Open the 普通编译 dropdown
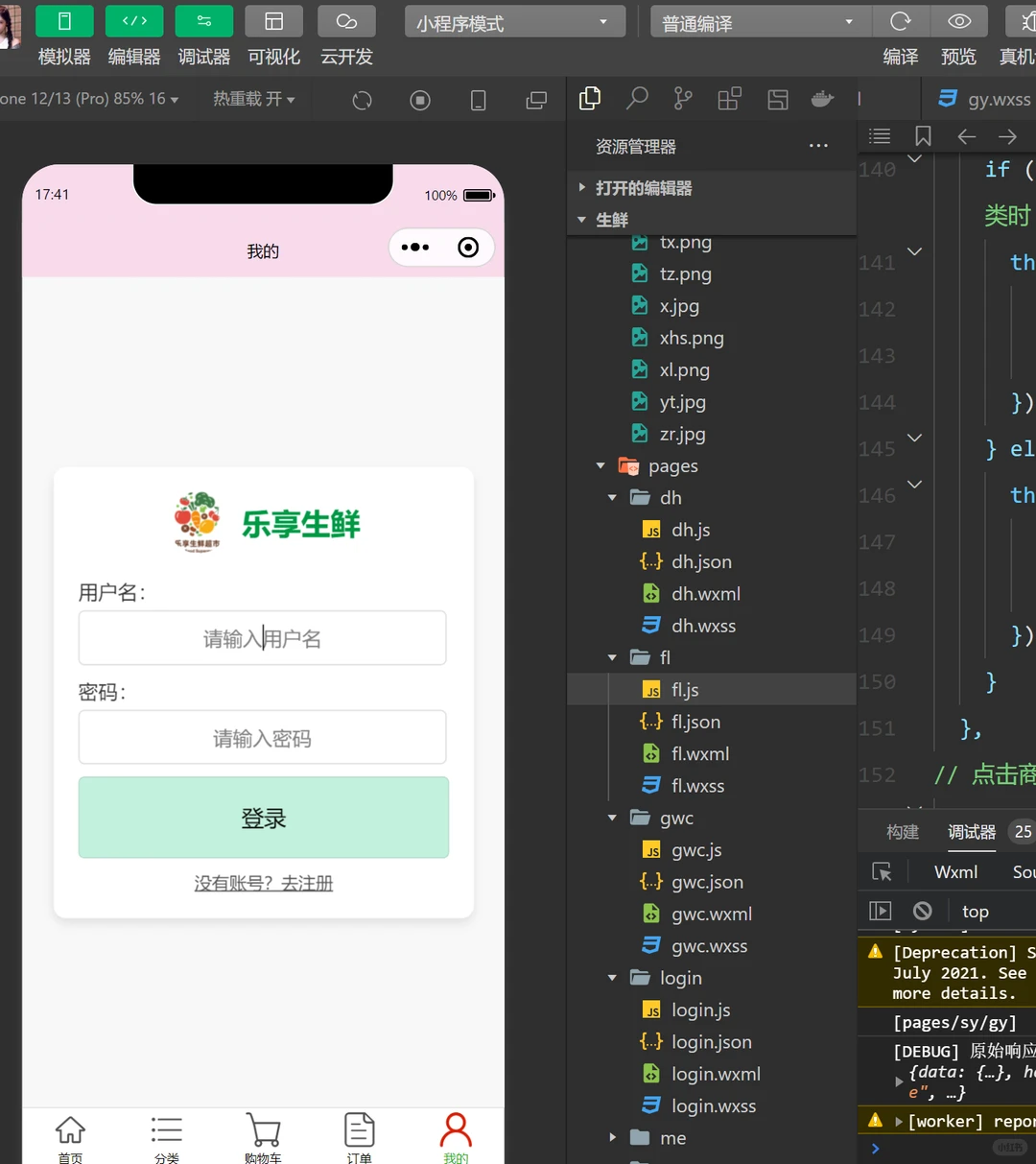Image resolution: width=1036 pixels, height=1164 pixels. click(x=759, y=20)
